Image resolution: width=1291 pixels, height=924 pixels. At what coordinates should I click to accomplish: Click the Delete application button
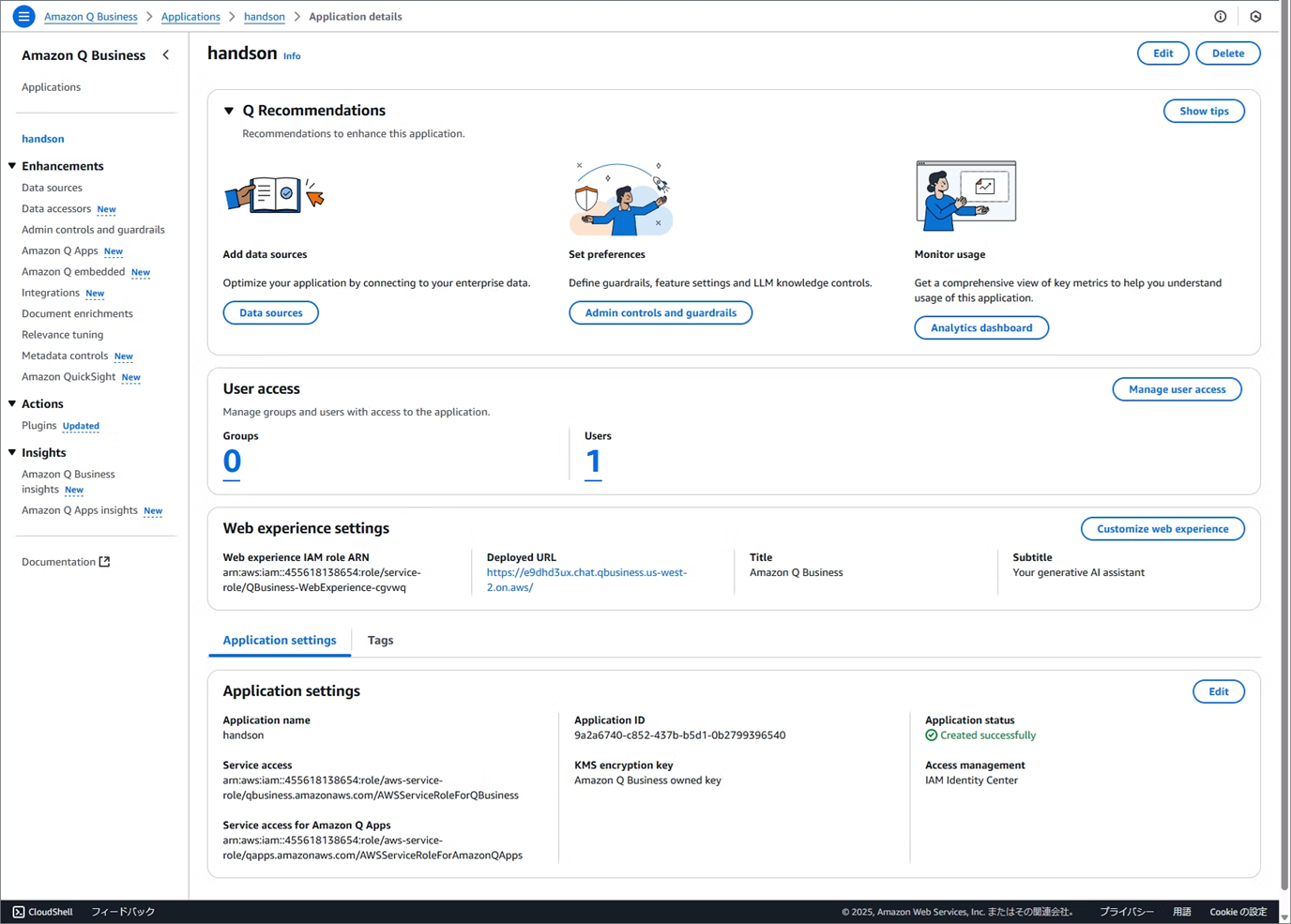pos(1228,53)
